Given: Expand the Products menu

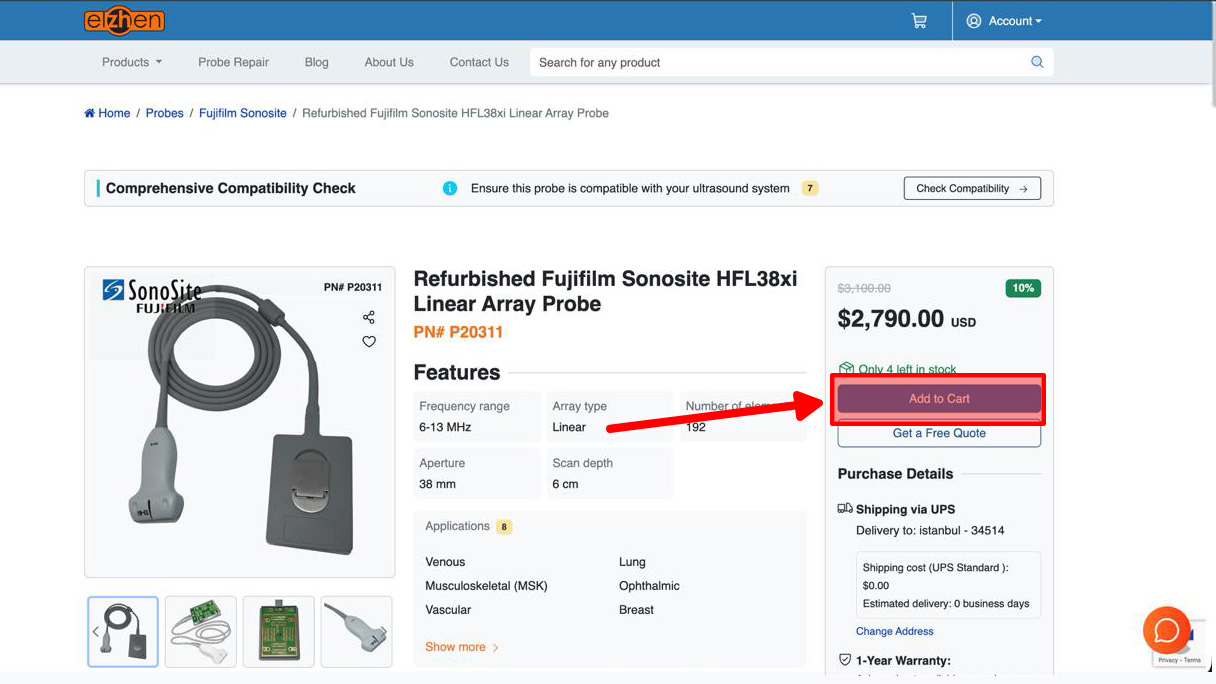Looking at the screenshot, I should pyautogui.click(x=131, y=62).
